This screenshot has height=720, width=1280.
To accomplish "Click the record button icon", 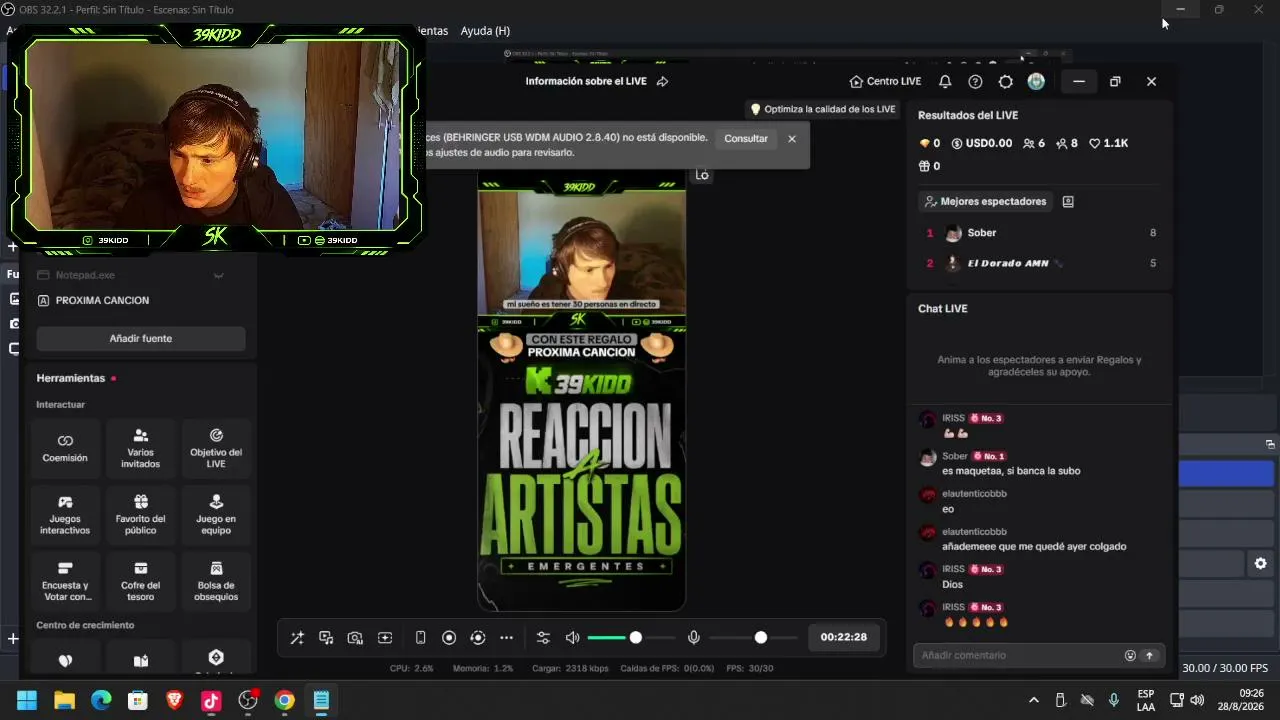I will tap(449, 638).
